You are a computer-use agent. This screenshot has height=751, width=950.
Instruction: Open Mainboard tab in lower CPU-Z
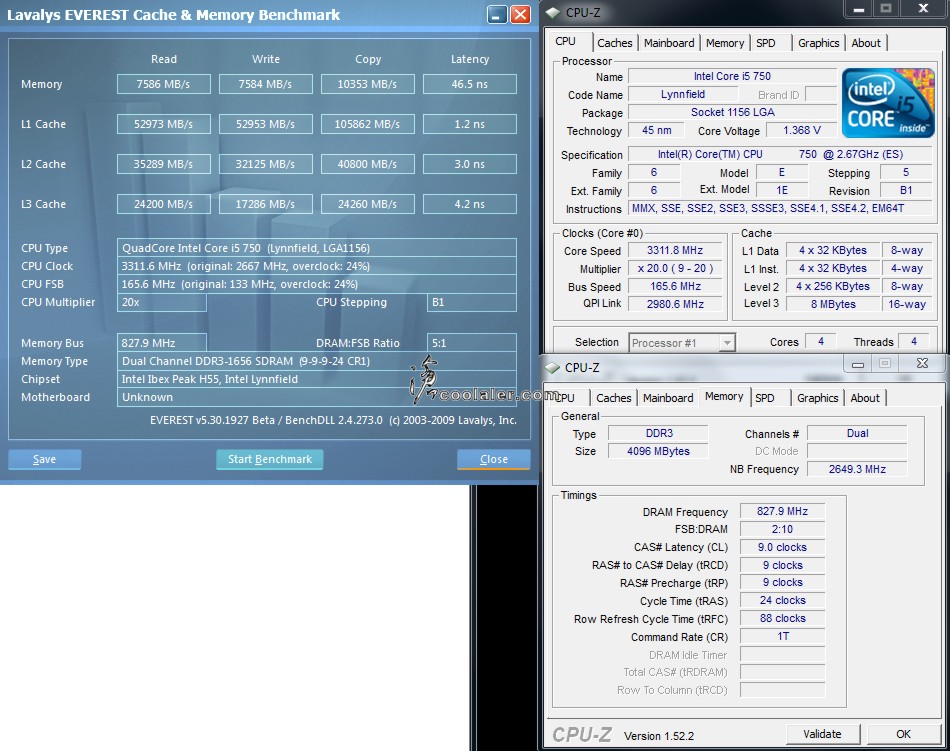coord(668,398)
